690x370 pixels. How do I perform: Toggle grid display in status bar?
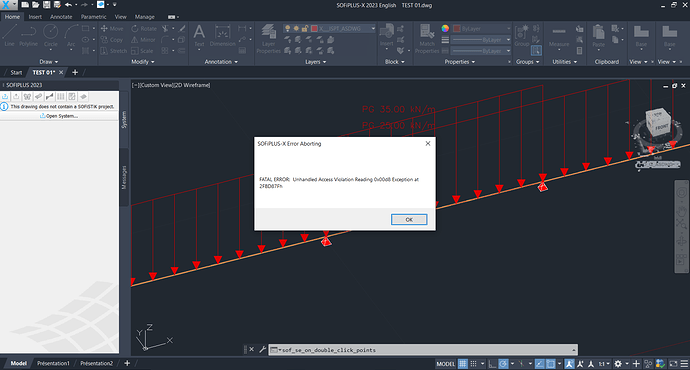(x=462, y=364)
